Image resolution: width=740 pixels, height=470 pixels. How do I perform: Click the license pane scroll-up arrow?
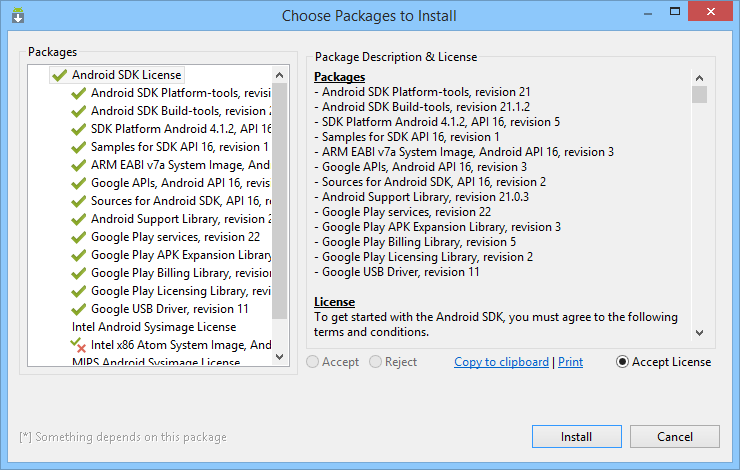699,78
